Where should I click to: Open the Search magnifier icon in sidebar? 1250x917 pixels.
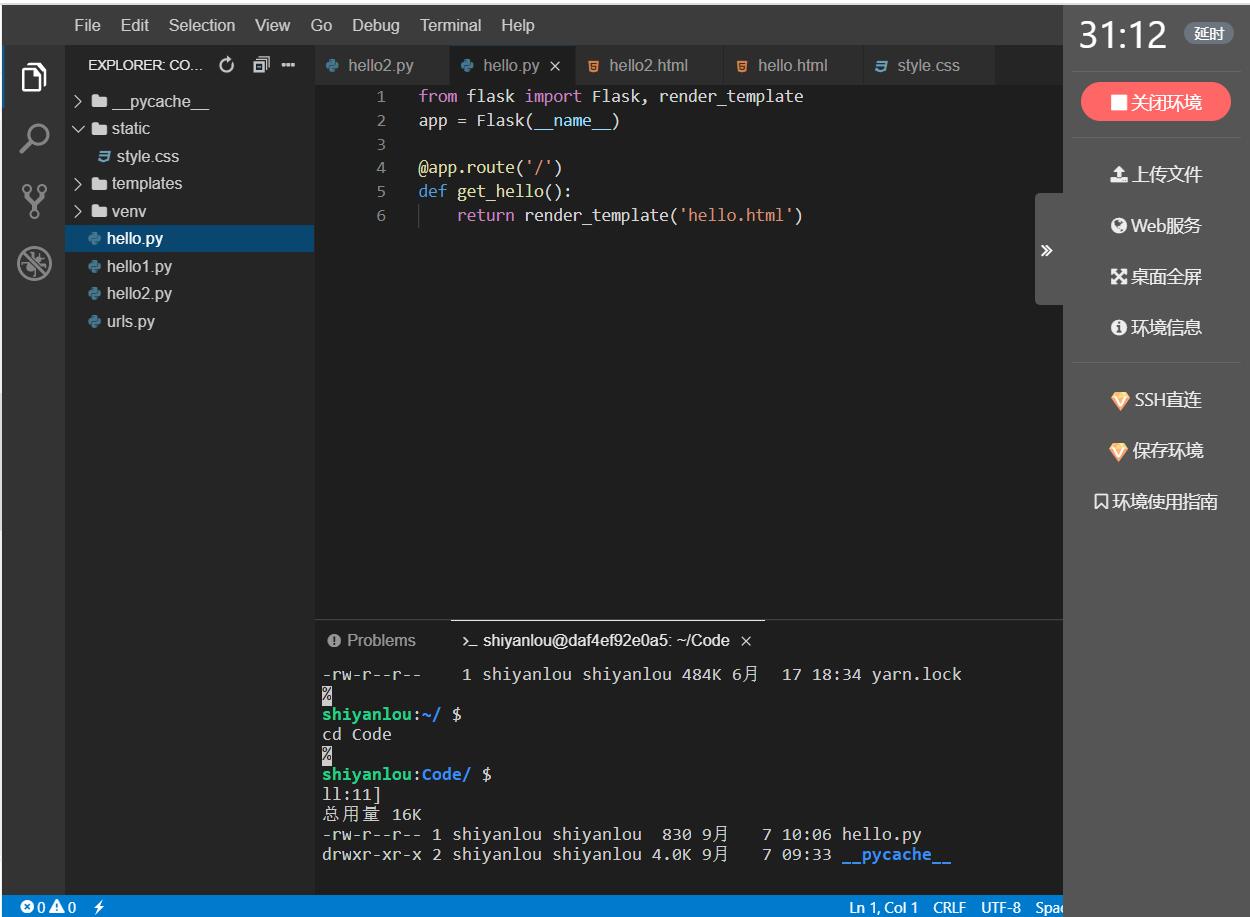click(33, 138)
